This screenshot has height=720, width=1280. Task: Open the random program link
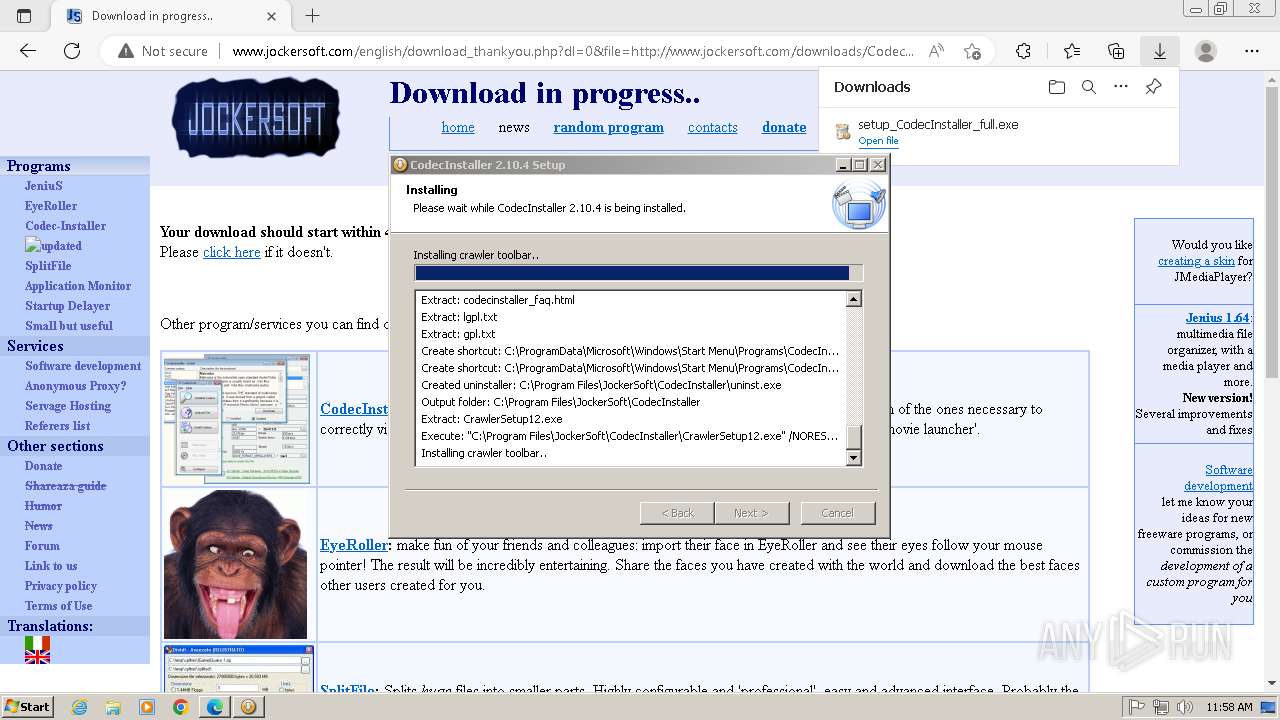click(609, 127)
